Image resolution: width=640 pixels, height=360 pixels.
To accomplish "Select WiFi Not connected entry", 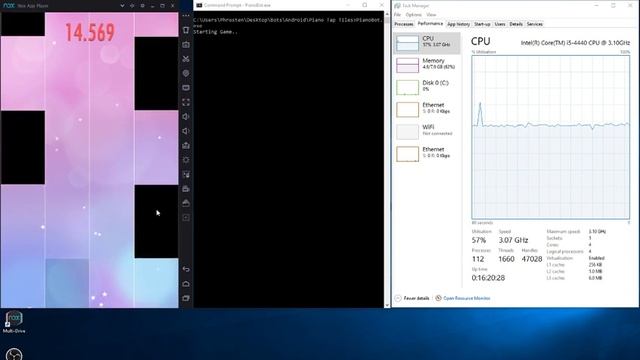I will (427, 131).
